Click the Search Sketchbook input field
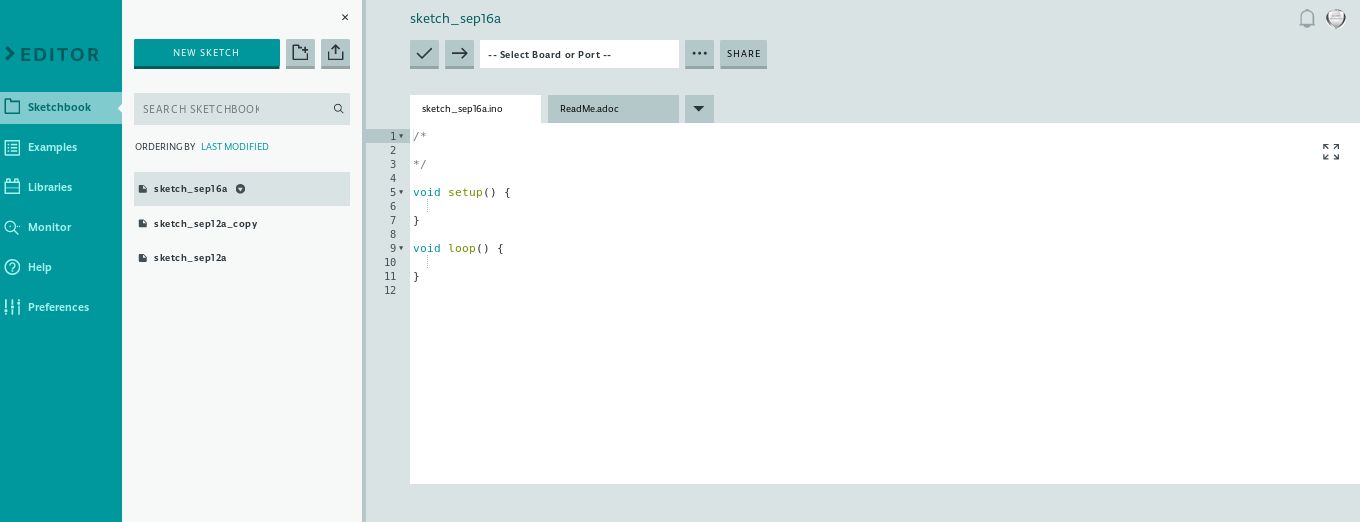This screenshot has height=522, width=1360. coord(230,109)
